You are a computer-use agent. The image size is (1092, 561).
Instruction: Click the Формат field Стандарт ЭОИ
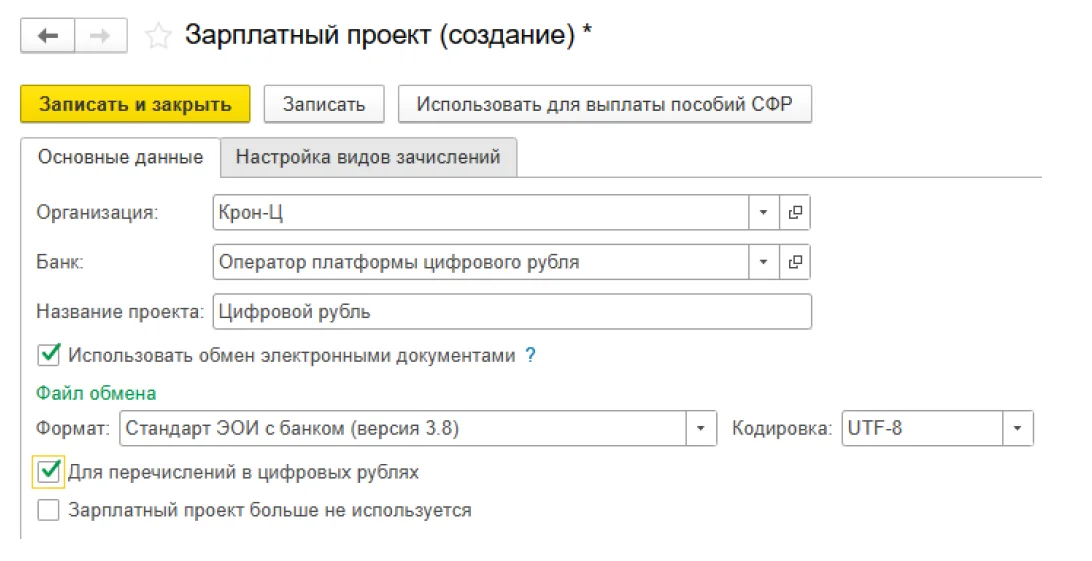coord(403,429)
